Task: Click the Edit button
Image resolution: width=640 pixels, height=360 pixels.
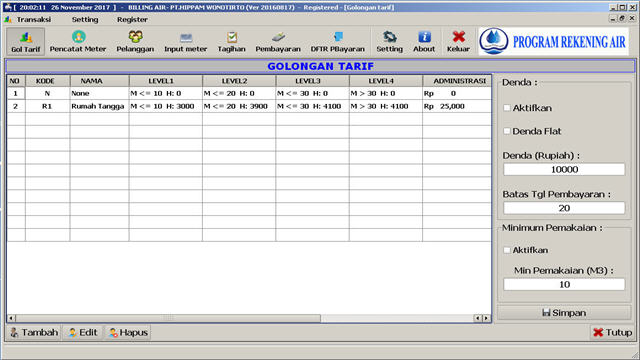Action: click(x=83, y=333)
